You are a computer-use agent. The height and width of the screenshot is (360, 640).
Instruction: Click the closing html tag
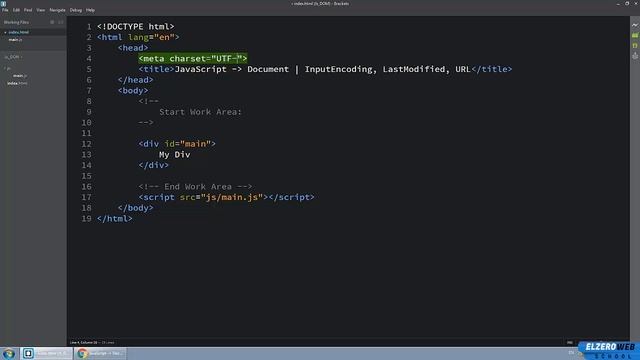pyautogui.click(x=115, y=219)
